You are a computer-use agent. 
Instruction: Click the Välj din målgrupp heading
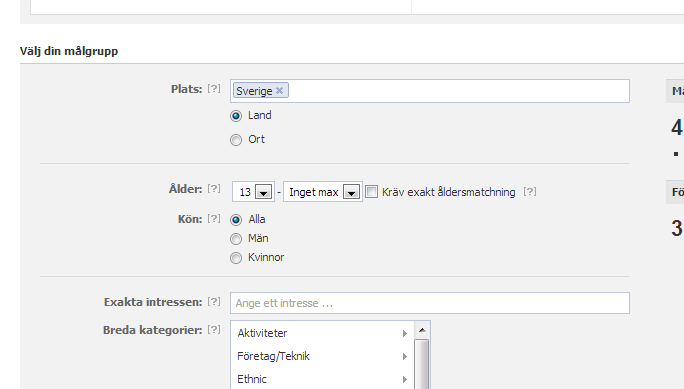click(69, 51)
